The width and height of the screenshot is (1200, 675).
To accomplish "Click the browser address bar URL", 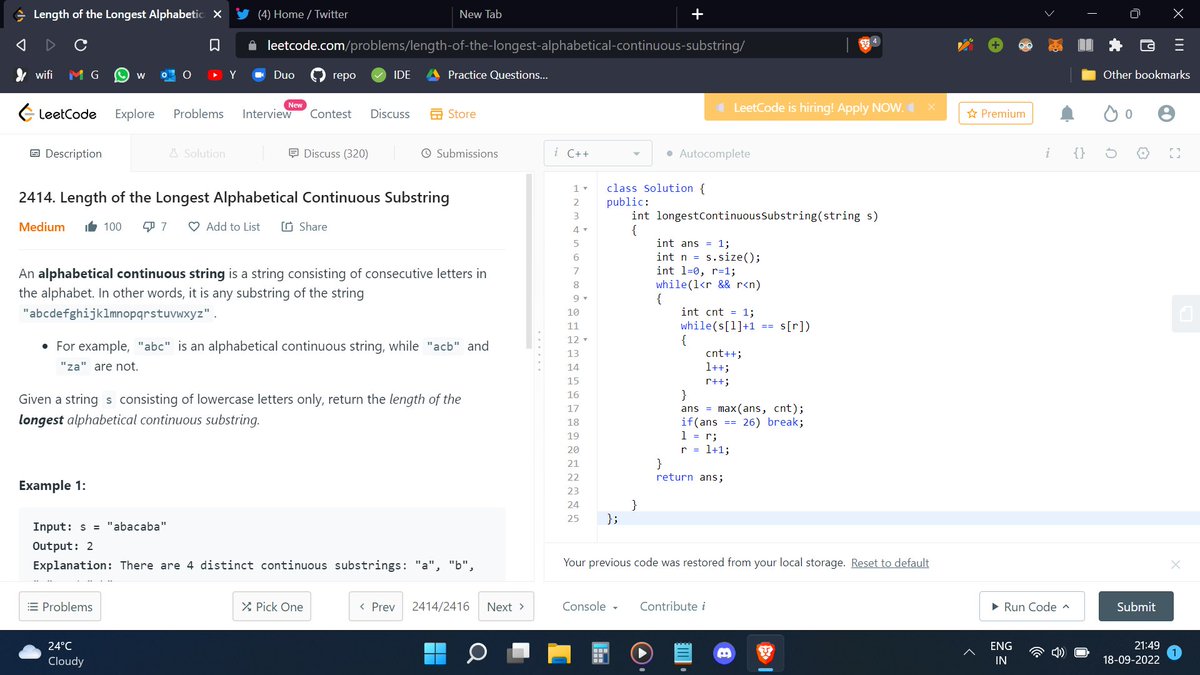I will coord(505,45).
